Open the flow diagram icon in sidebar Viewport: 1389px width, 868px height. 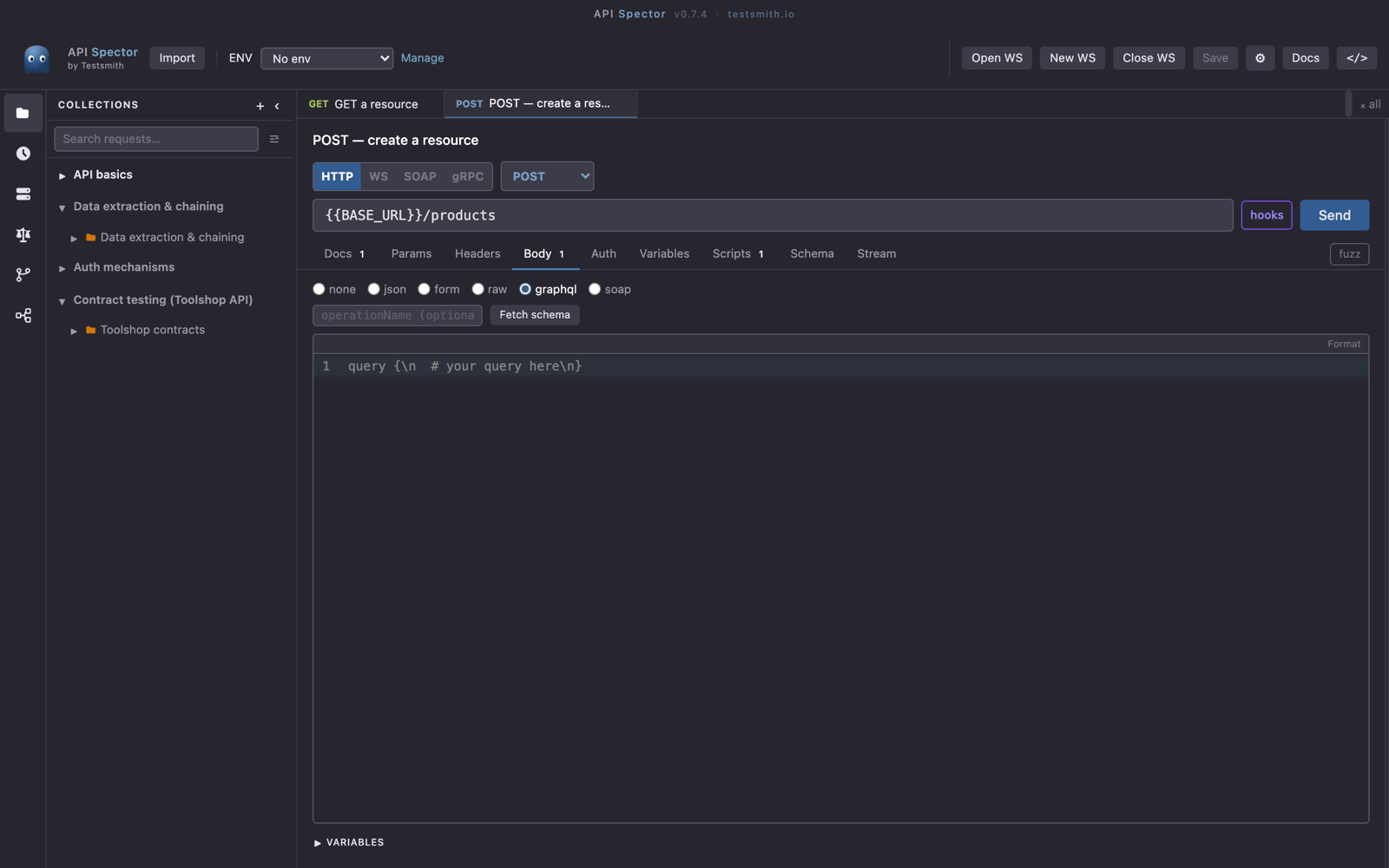coord(23,315)
